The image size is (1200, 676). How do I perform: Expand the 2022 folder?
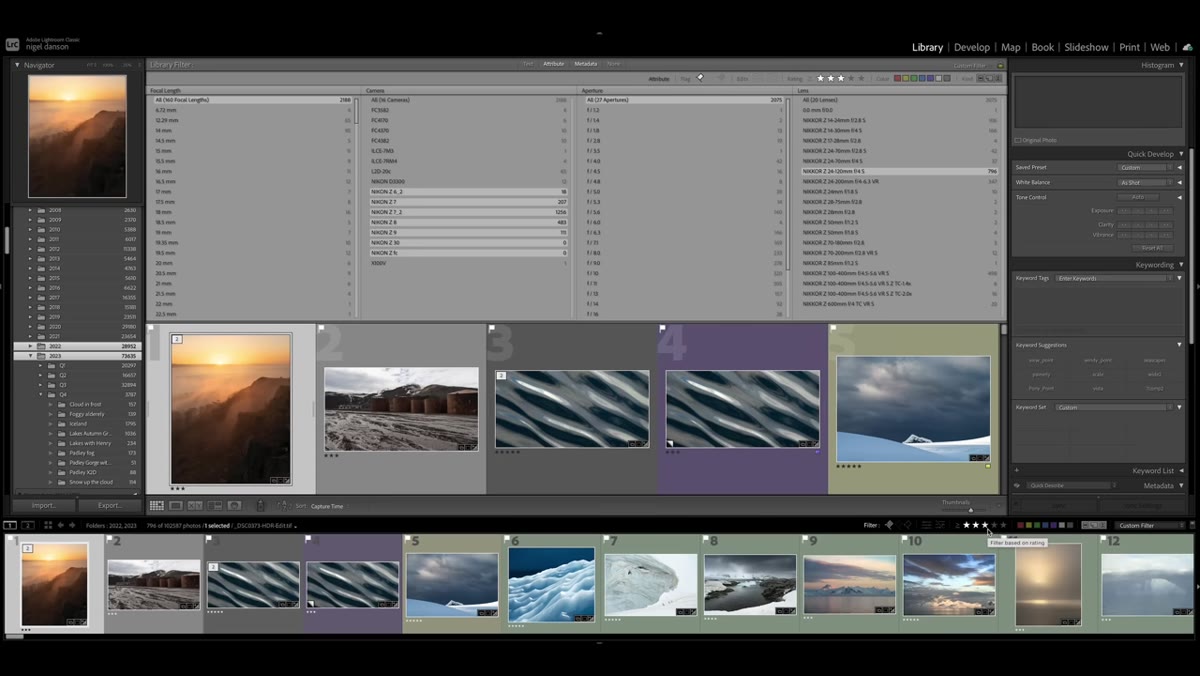tap(31, 346)
